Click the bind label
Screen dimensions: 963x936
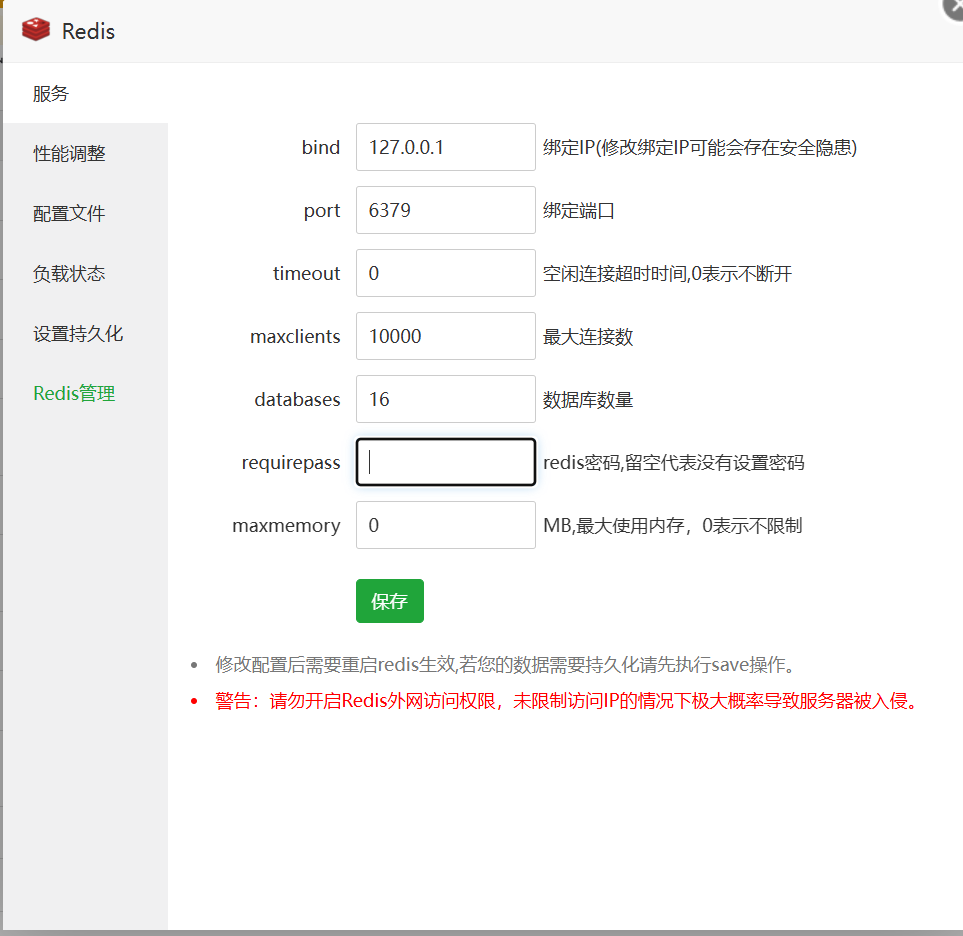point(321,147)
